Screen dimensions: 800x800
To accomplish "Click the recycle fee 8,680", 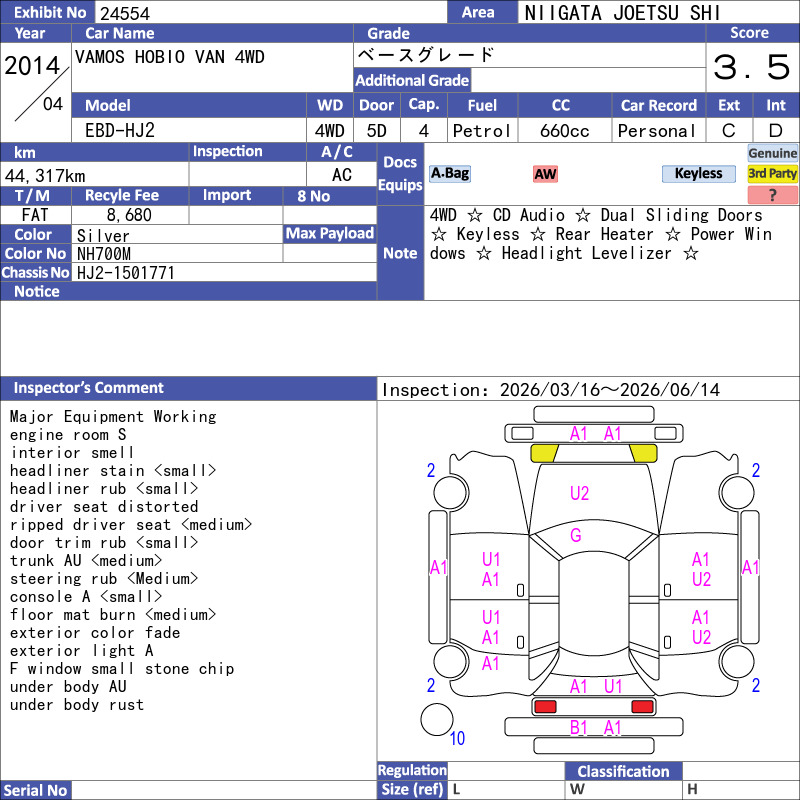I will pyautogui.click(x=129, y=215).
